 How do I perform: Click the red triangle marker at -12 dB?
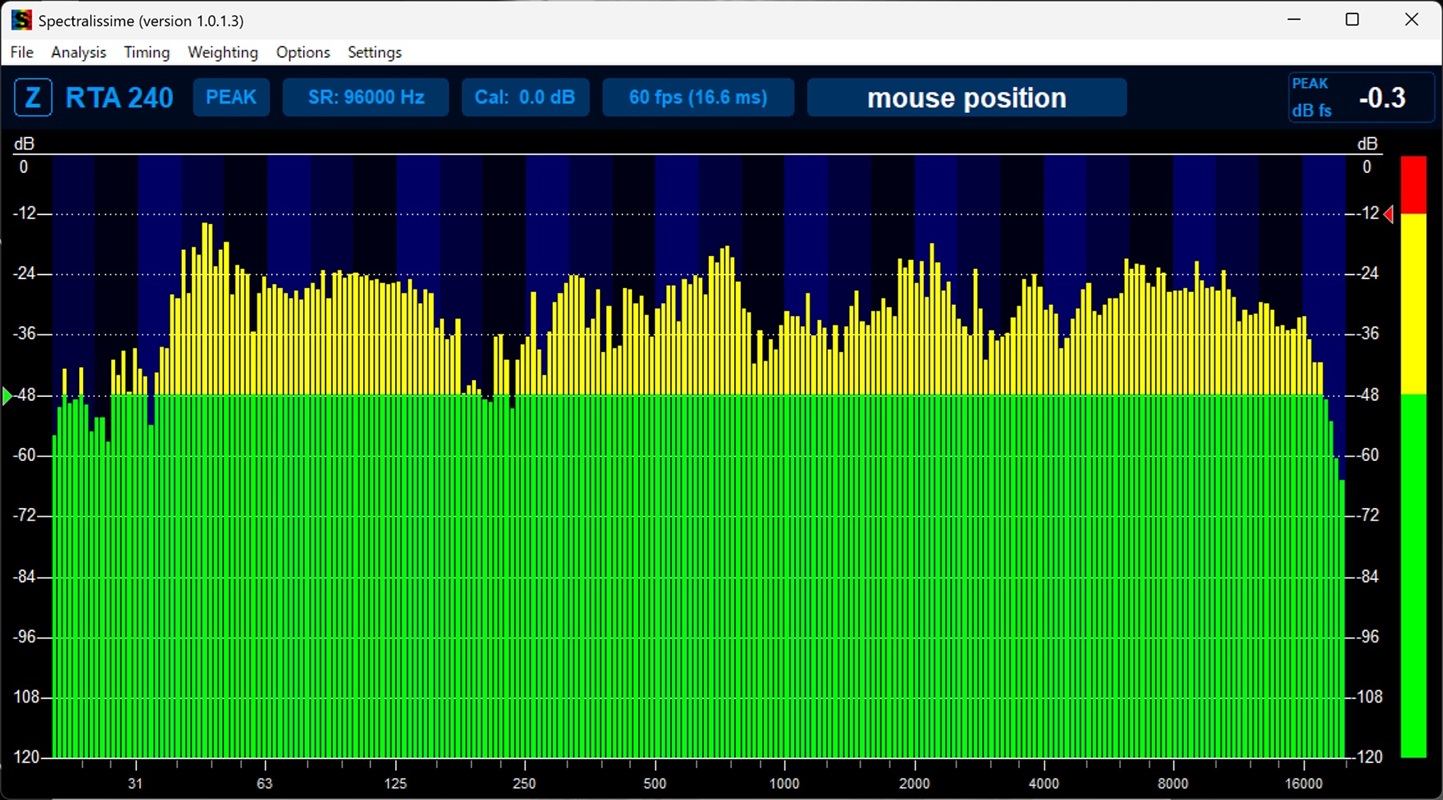click(x=1388, y=214)
